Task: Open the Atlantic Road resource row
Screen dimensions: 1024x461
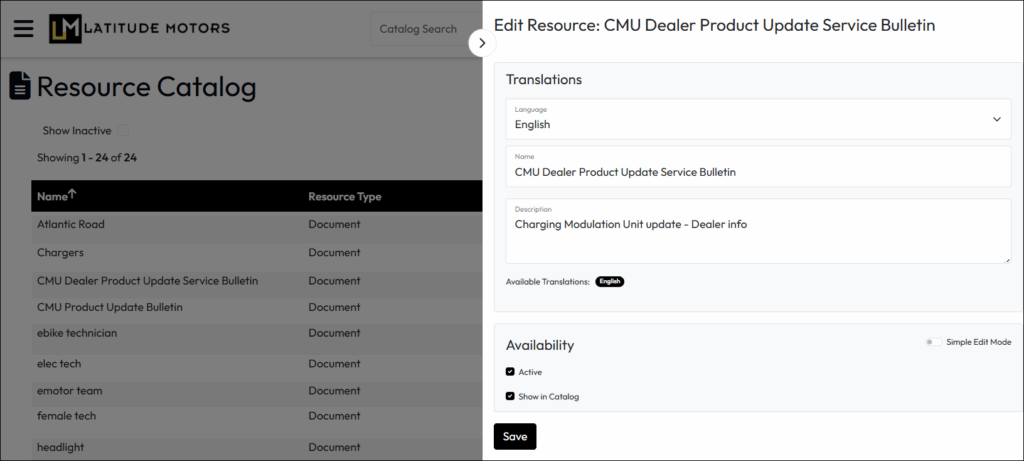Action: tap(257, 225)
